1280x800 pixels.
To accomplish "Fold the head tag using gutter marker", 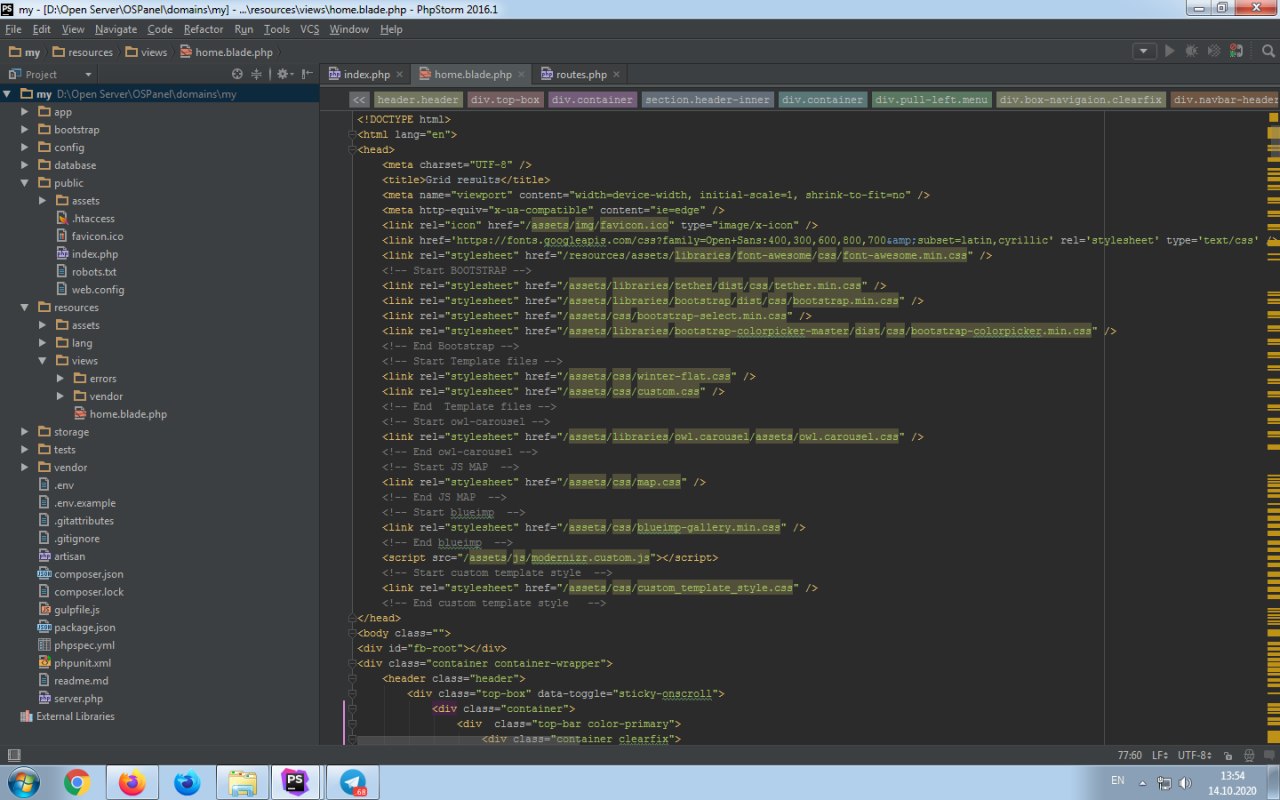I will (352, 150).
